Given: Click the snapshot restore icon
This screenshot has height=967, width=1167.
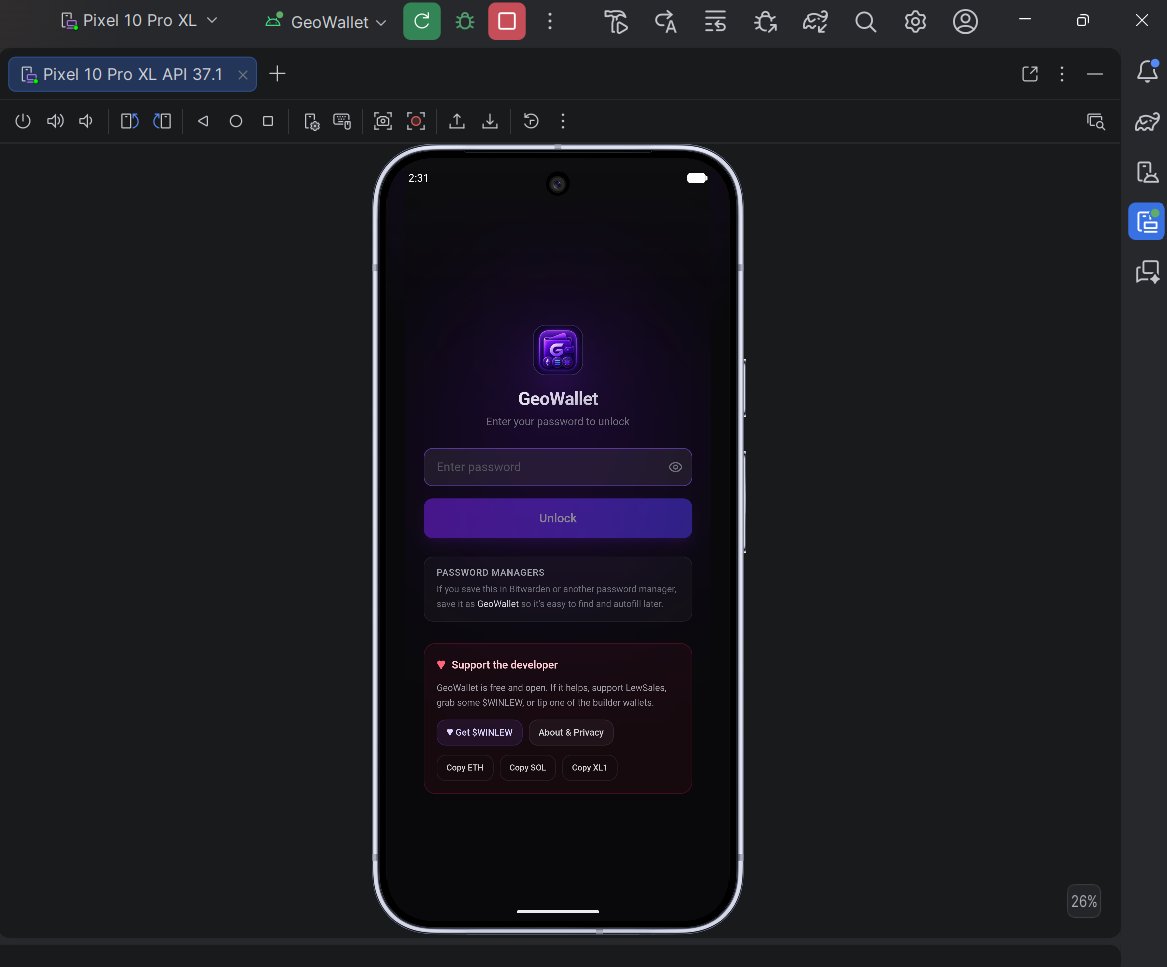Looking at the screenshot, I should pyautogui.click(x=531, y=121).
